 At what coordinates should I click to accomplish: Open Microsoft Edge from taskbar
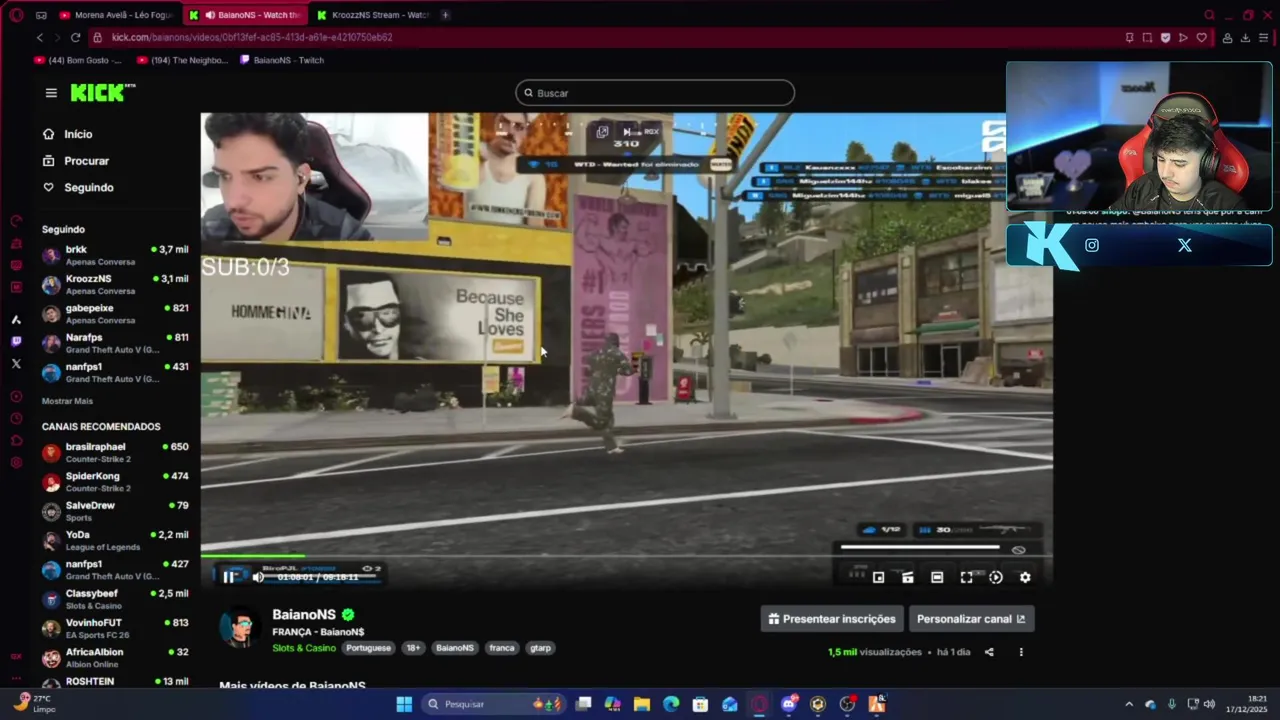(x=671, y=704)
